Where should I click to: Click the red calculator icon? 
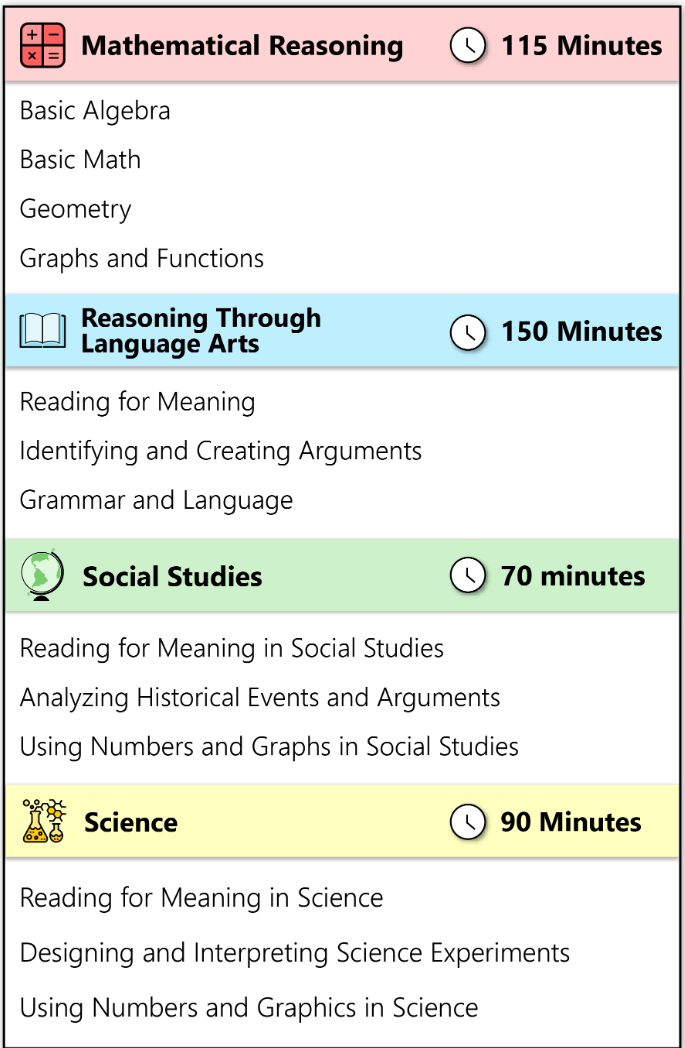[x=43, y=45]
